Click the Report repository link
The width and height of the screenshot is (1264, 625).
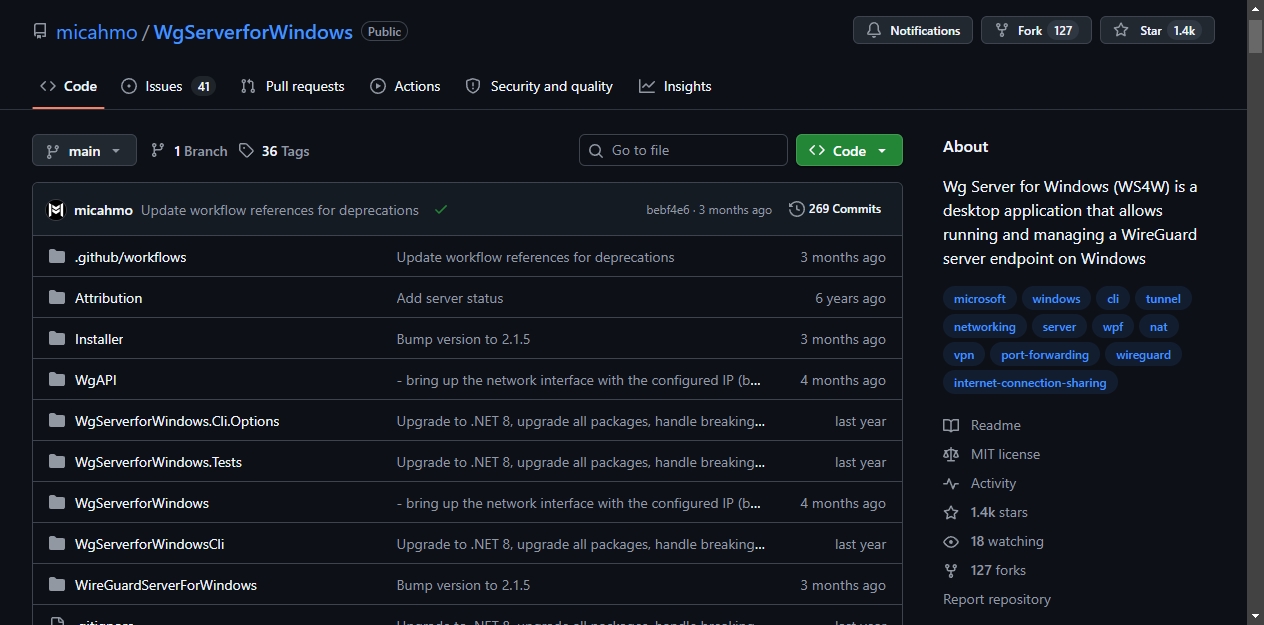997,599
